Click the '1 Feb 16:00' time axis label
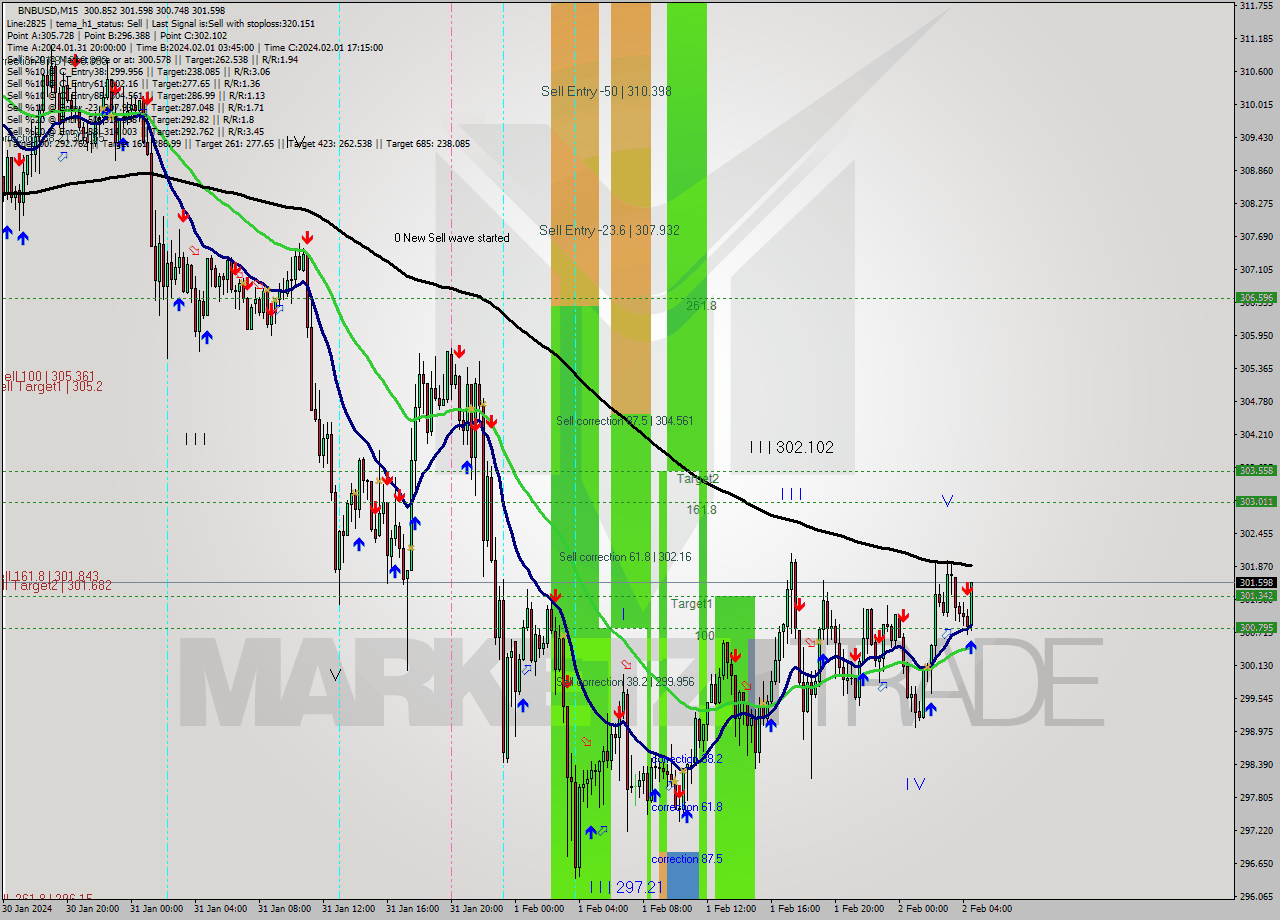 coord(795,909)
